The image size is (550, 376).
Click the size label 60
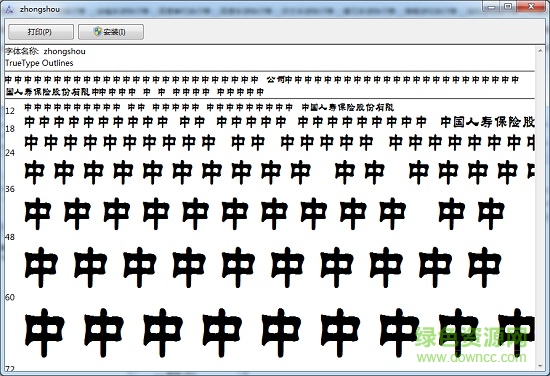pos(10,297)
